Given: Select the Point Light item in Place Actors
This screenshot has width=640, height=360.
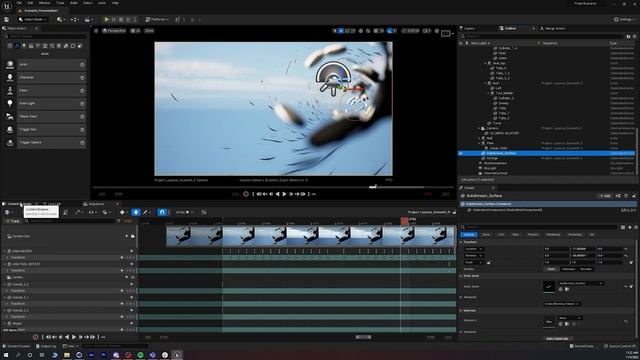Looking at the screenshot, I should click(51, 104).
